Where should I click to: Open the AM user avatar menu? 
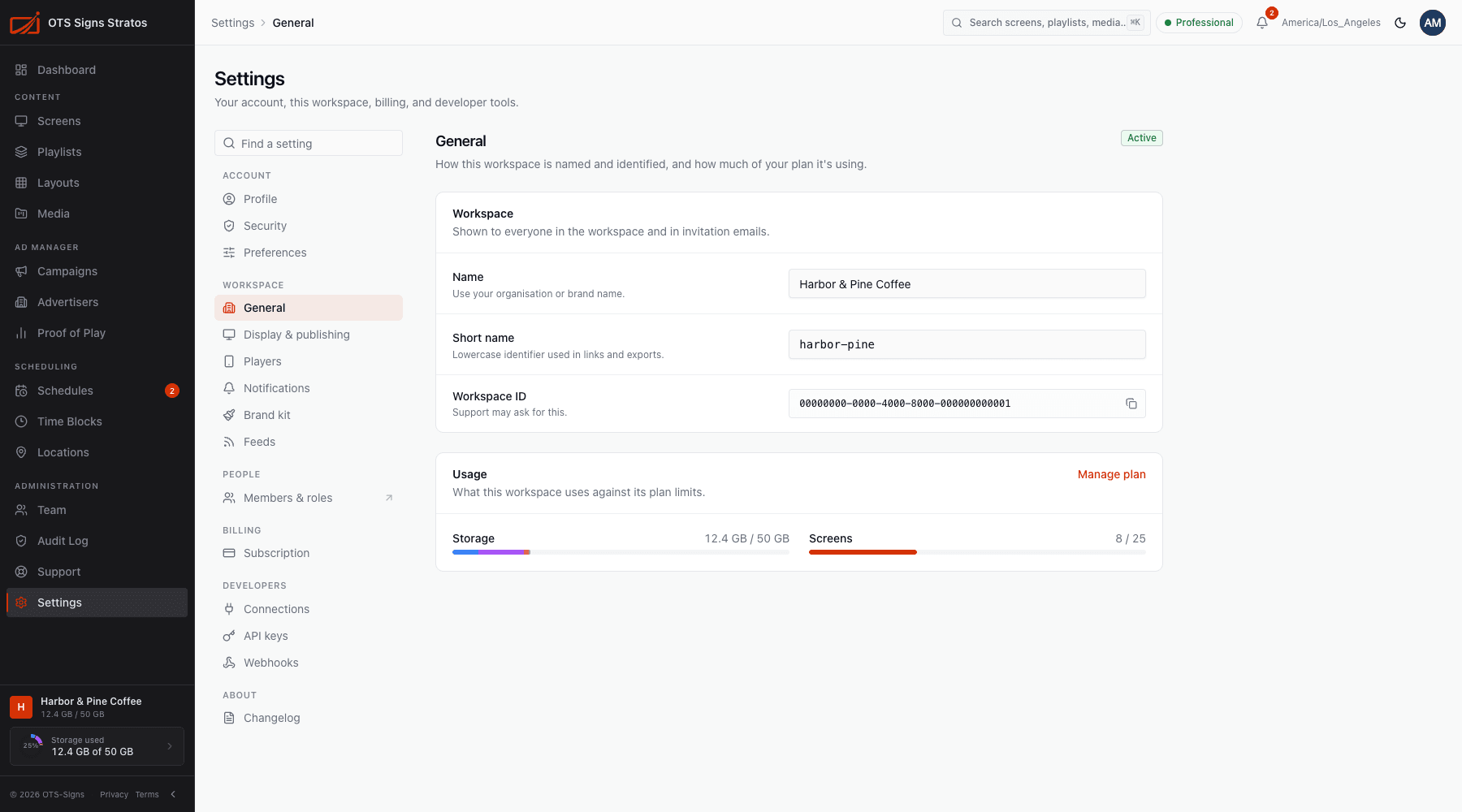pyautogui.click(x=1433, y=23)
